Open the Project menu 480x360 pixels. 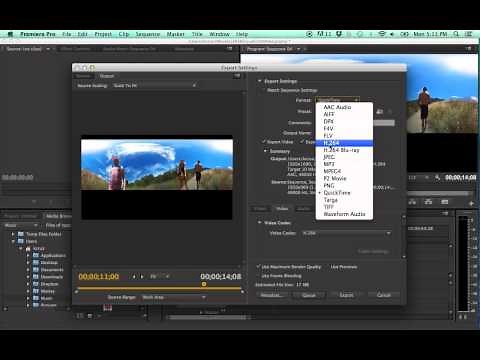[x=103, y=34]
